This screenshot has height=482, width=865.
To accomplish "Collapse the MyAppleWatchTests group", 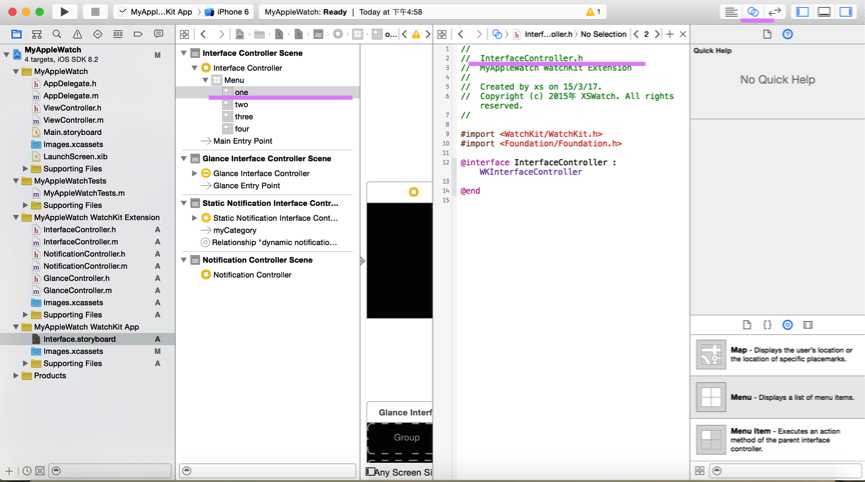I will pos(16,181).
